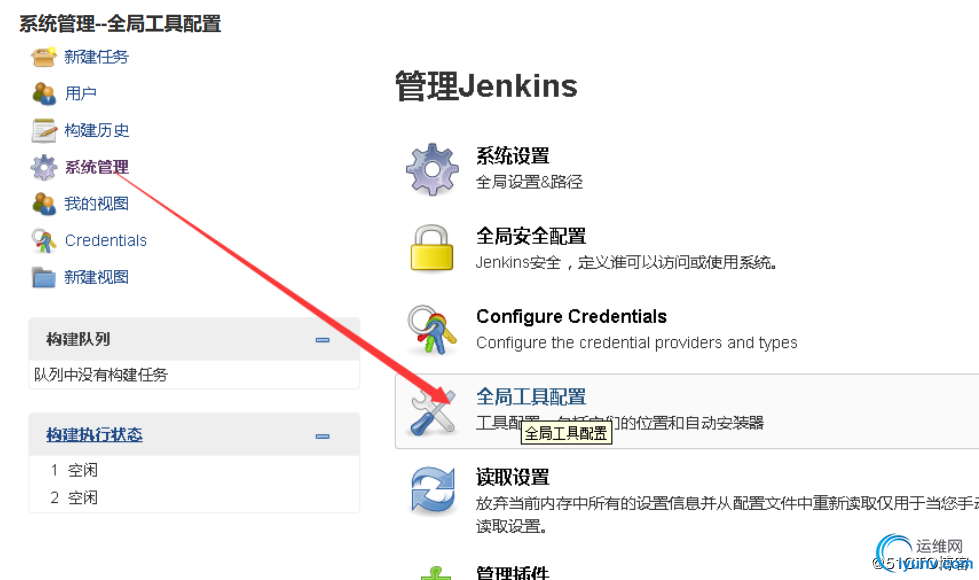Click the description starting with 放弃当前内存中

click(727, 514)
